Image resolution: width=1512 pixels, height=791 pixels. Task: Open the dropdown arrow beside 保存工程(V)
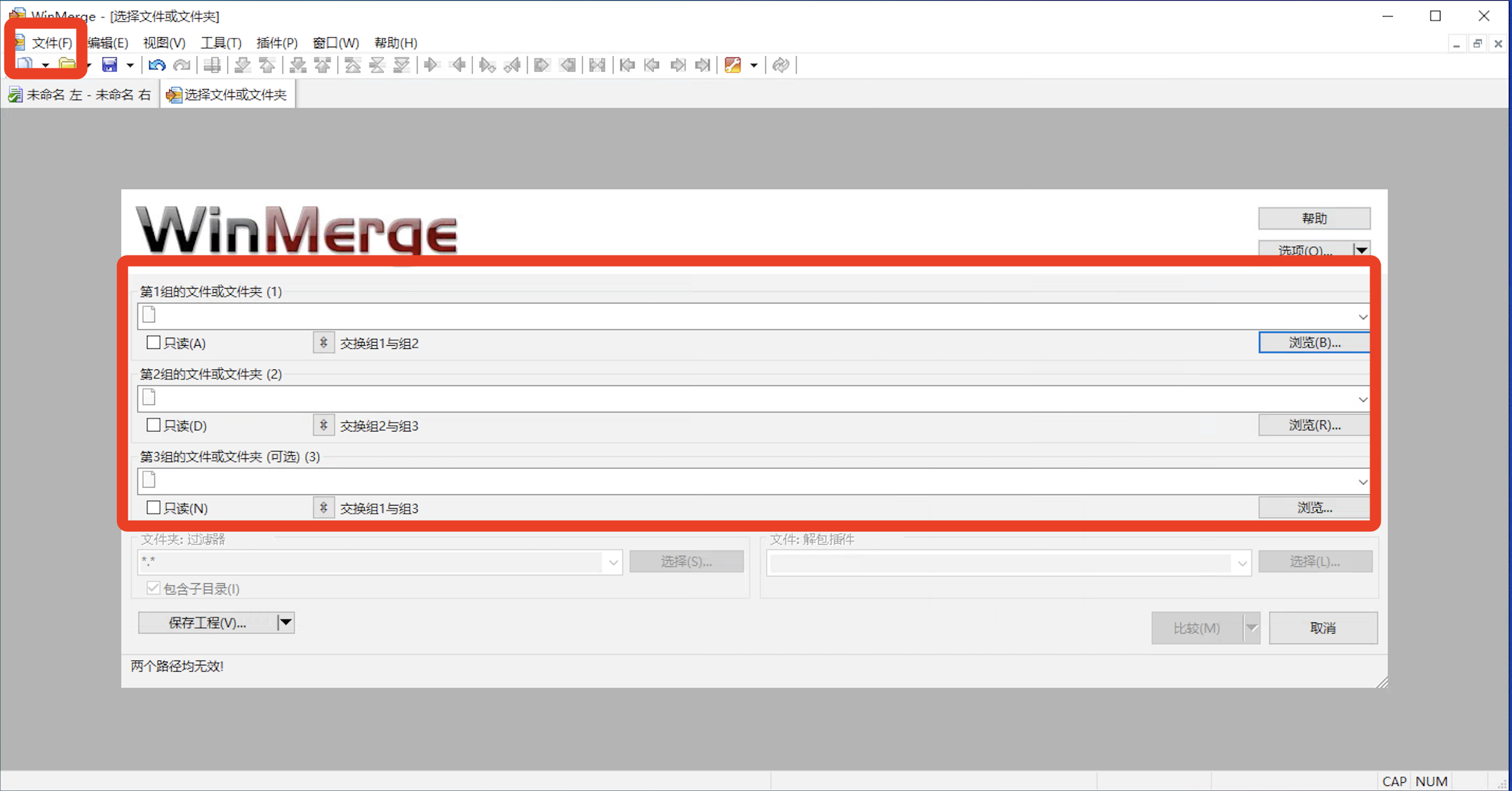tap(286, 622)
